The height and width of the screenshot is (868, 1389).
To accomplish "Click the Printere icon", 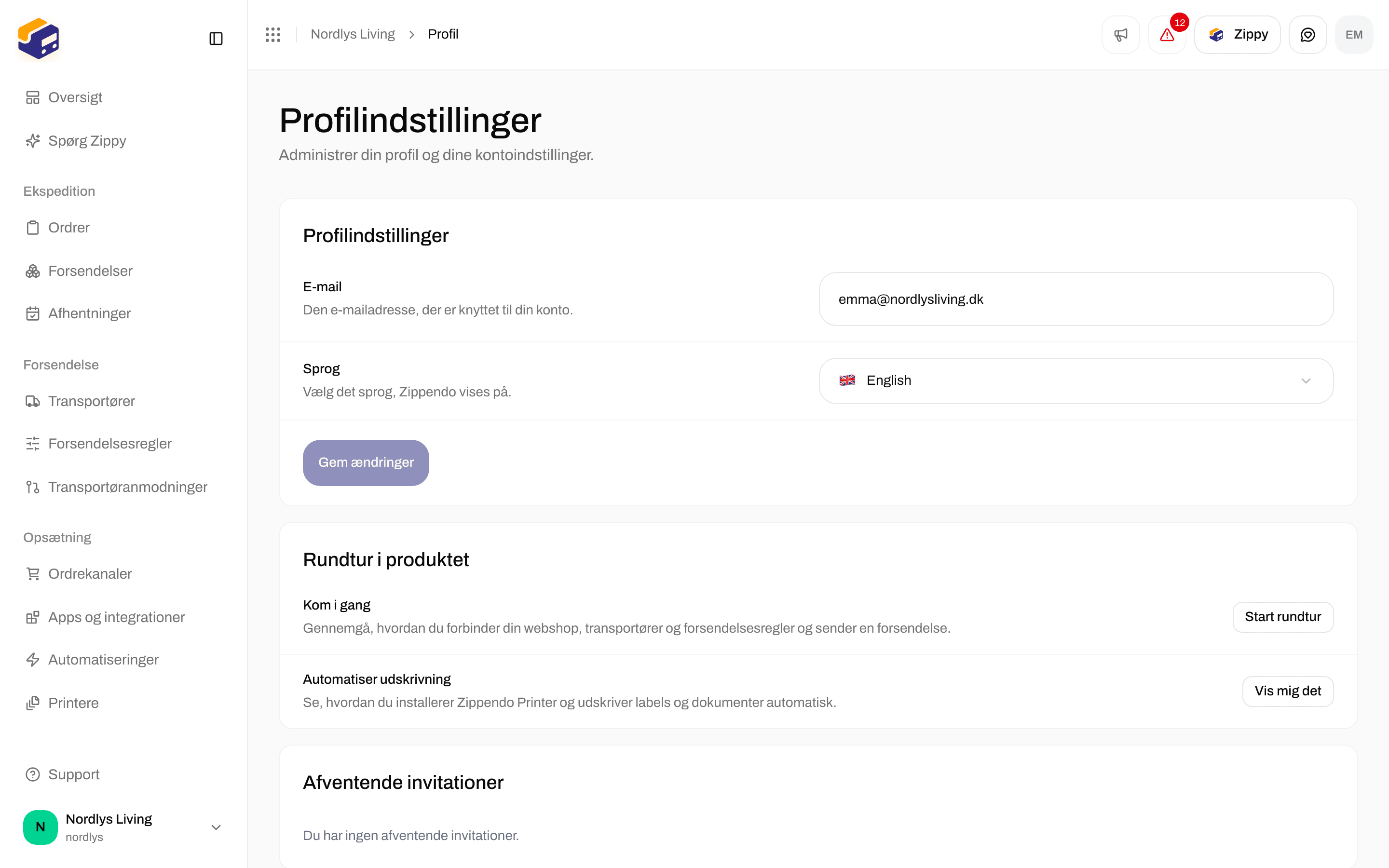I will [x=33, y=703].
